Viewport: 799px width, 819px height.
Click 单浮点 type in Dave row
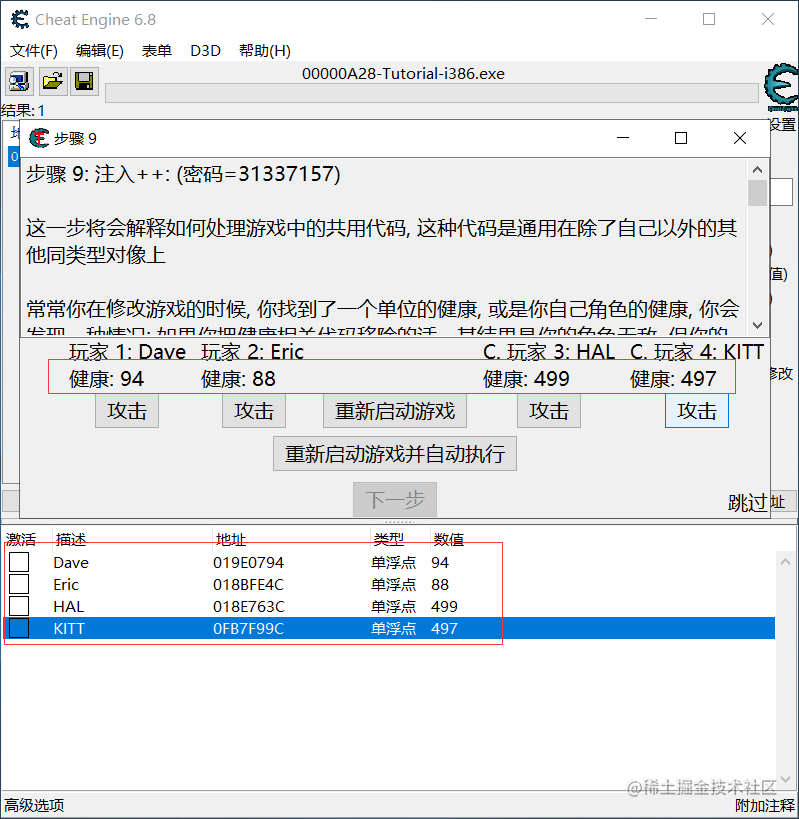394,563
